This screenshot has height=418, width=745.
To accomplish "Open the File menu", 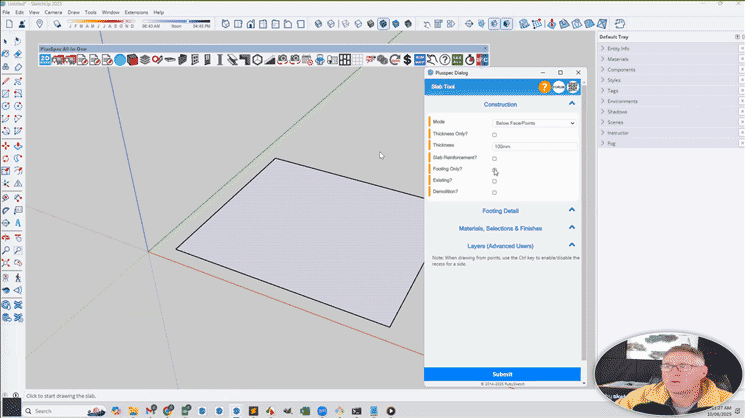I will coord(6,12).
